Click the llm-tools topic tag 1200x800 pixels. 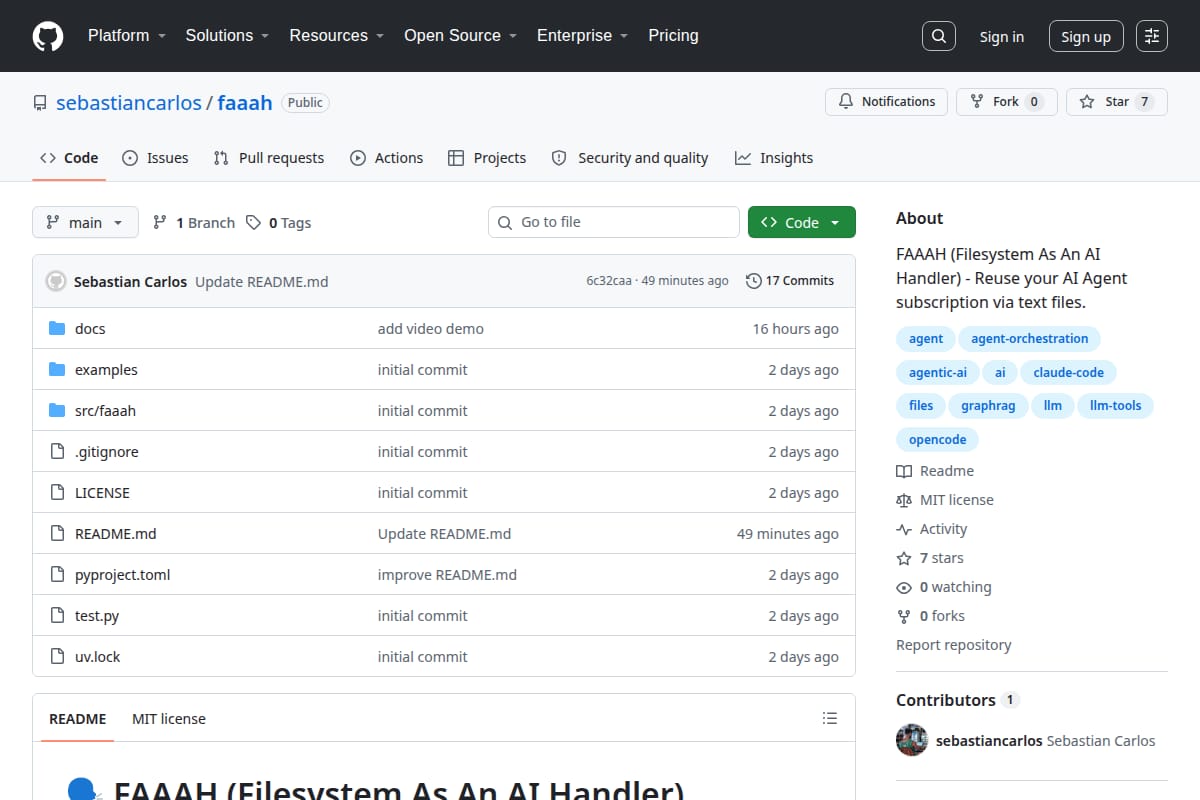coord(1115,405)
